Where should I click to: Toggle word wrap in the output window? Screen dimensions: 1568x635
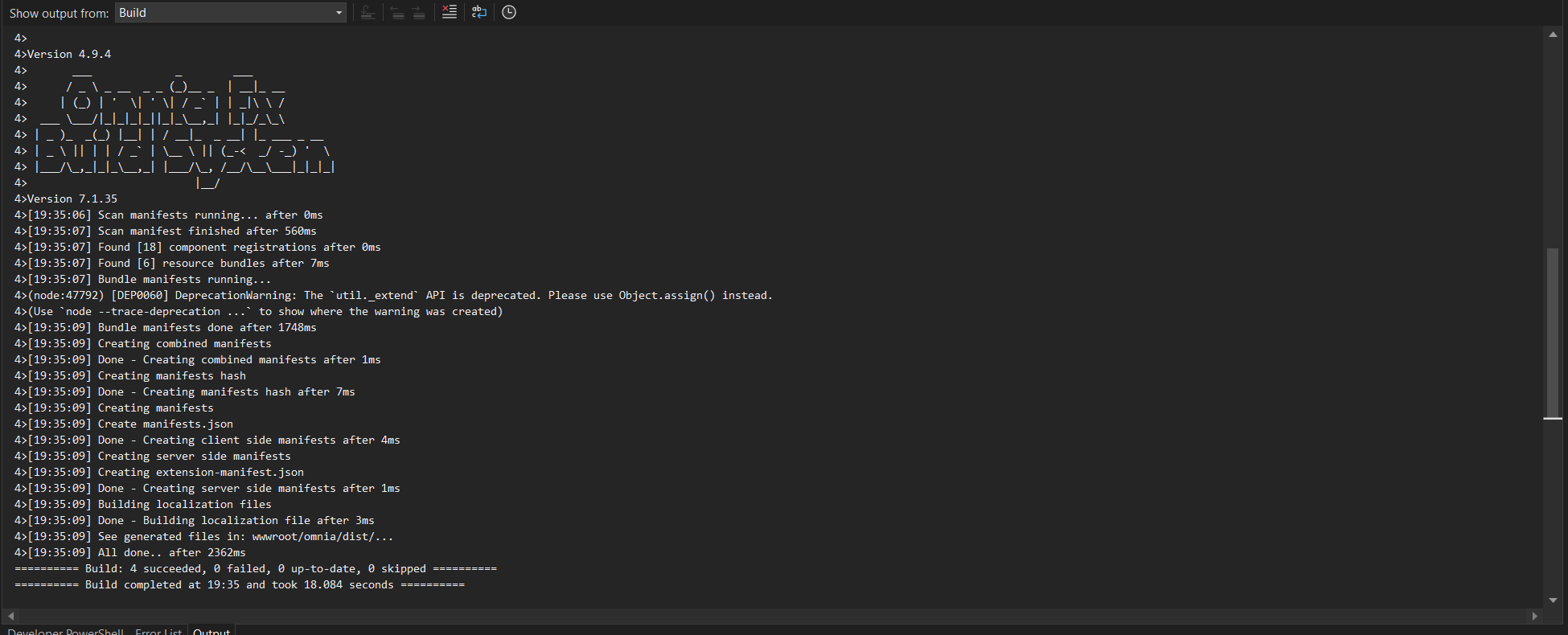click(x=479, y=12)
